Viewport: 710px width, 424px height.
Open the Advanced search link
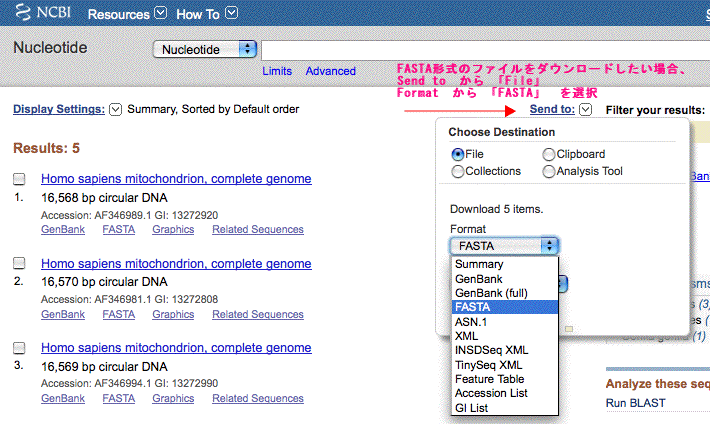coord(330,71)
